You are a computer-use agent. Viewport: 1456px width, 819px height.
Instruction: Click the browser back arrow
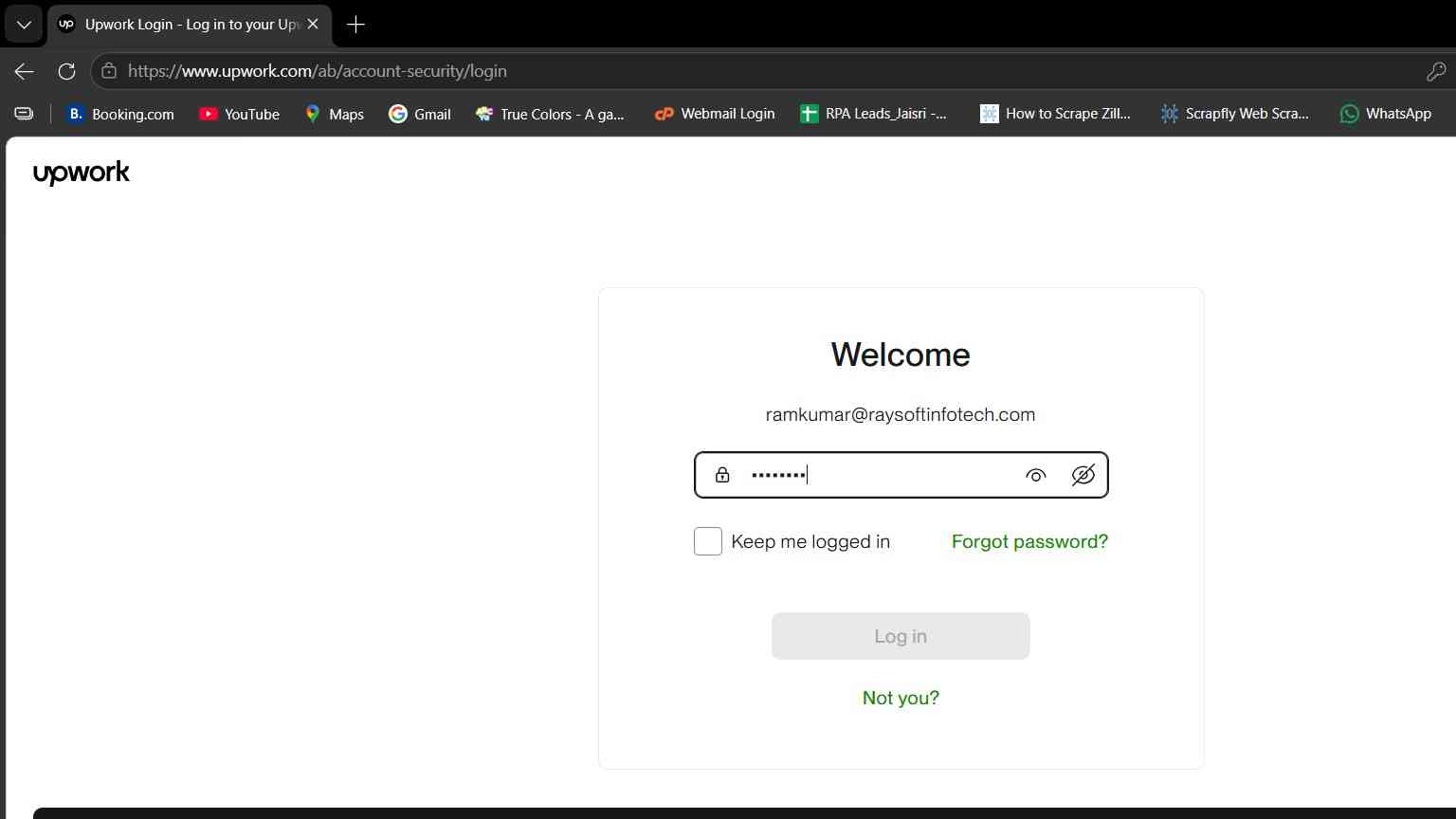pyautogui.click(x=25, y=71)
